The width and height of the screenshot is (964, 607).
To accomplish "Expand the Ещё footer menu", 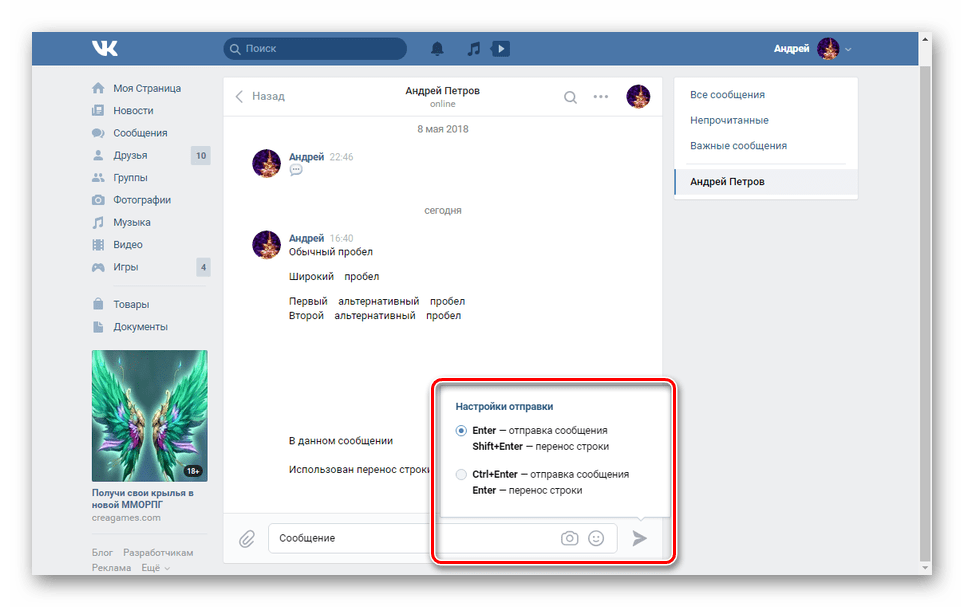I will point(153,567).
